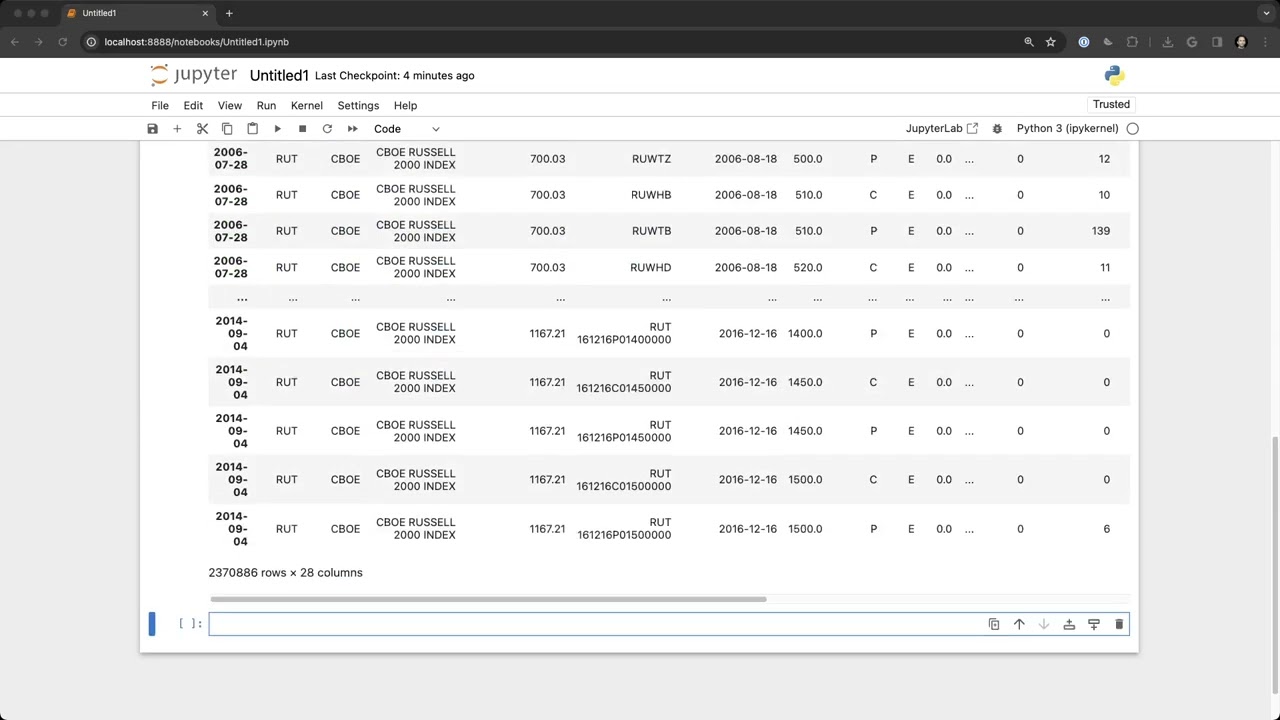The image size is (1280, 720).
Task: Move cell down with the arrow icon
Action: tap(1044, 624)
